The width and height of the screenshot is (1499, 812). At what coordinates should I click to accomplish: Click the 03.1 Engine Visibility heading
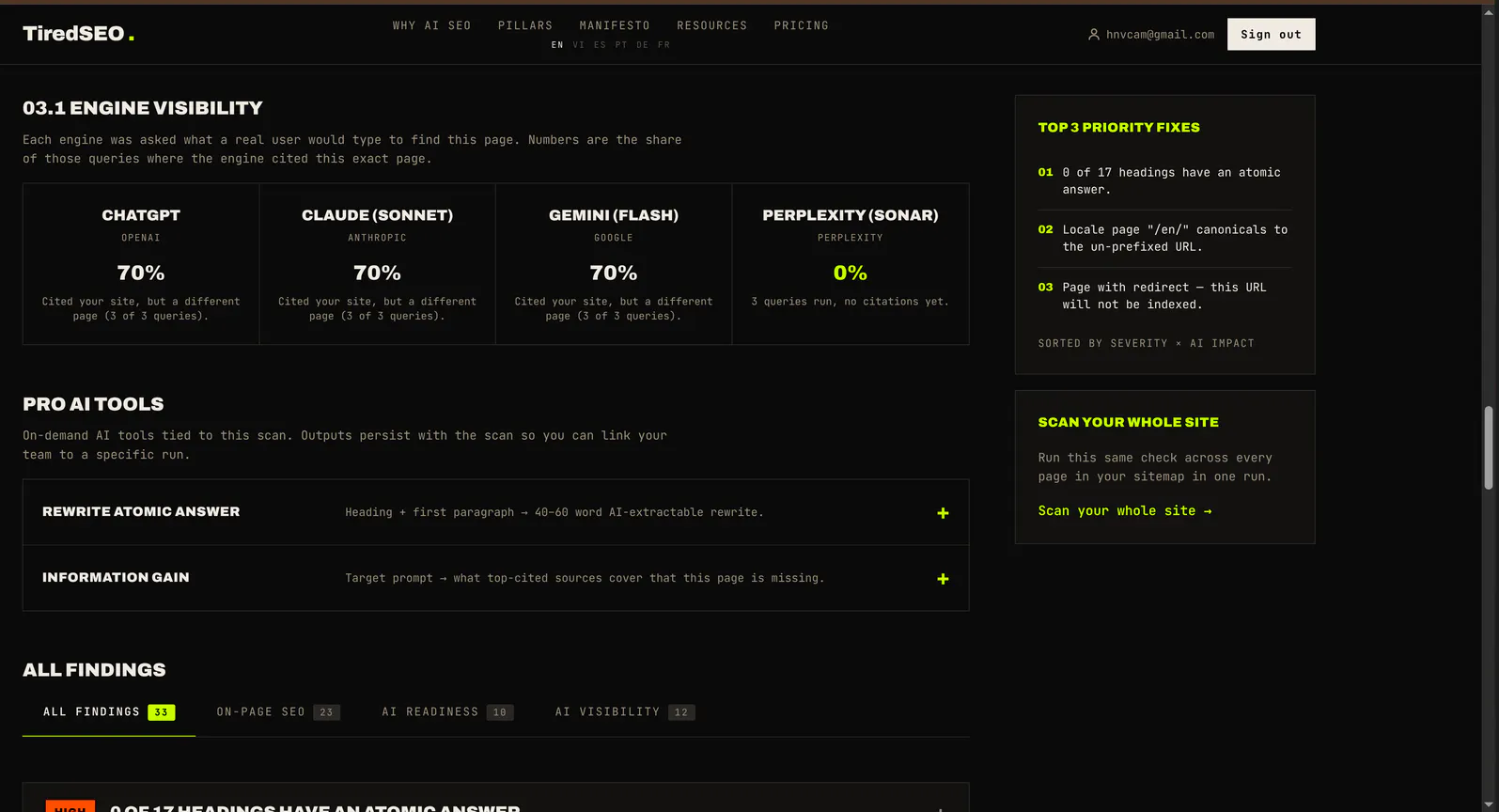[x=143, y=108]
